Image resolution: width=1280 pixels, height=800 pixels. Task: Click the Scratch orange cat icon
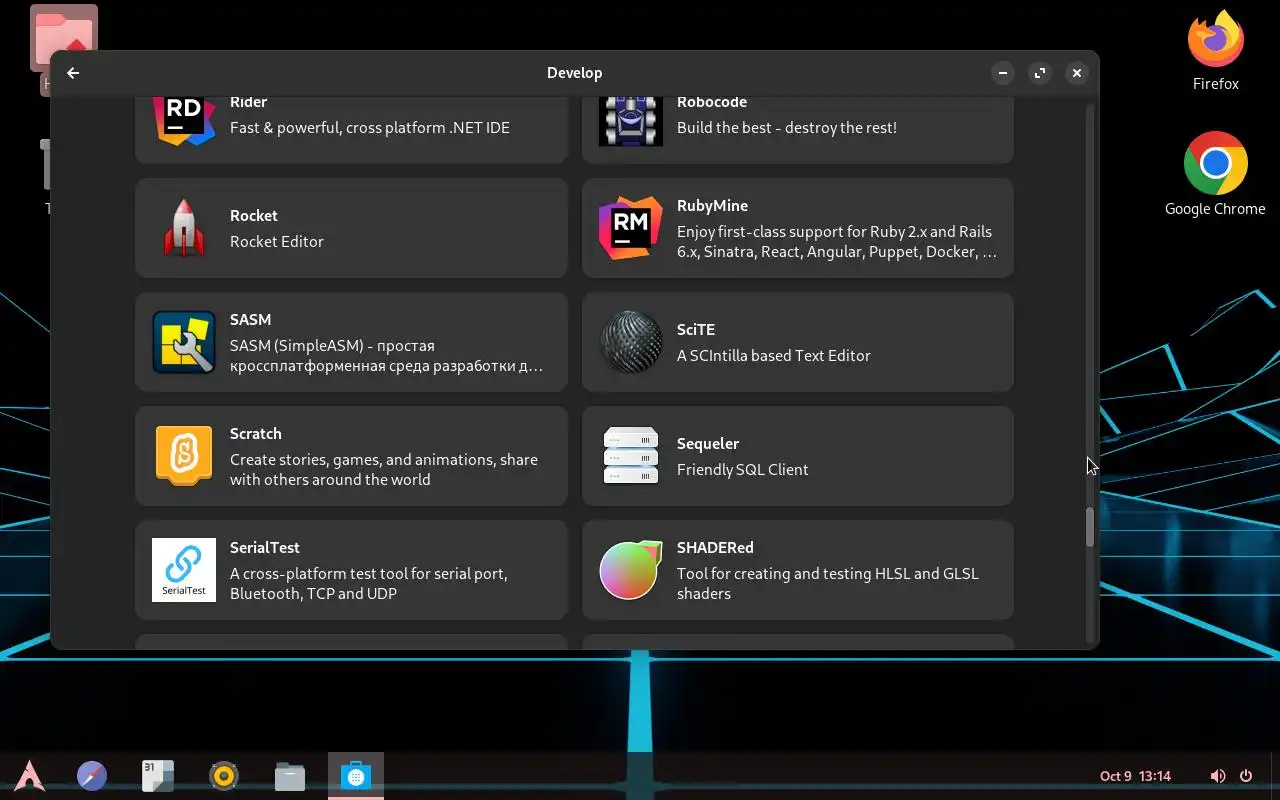coord(184,456)
